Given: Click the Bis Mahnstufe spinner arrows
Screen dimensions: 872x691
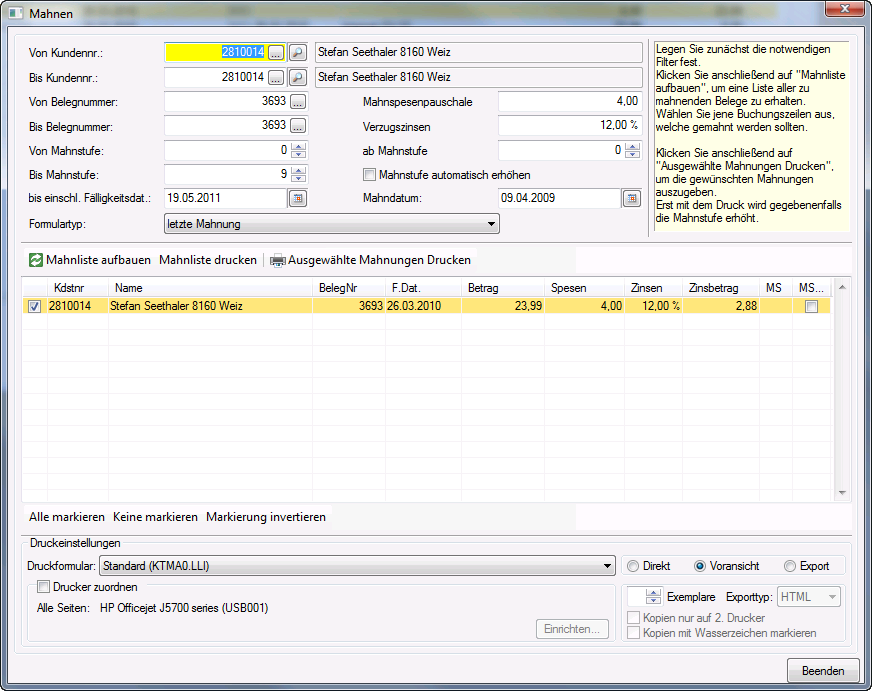Looking at the screenshot, I should coord(298,174).
